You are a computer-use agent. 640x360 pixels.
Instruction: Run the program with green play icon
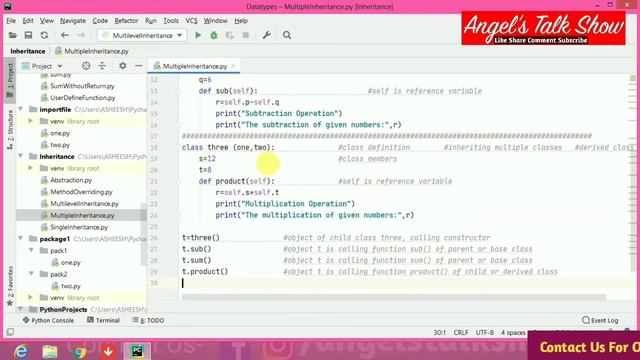[x=198, y=36]
